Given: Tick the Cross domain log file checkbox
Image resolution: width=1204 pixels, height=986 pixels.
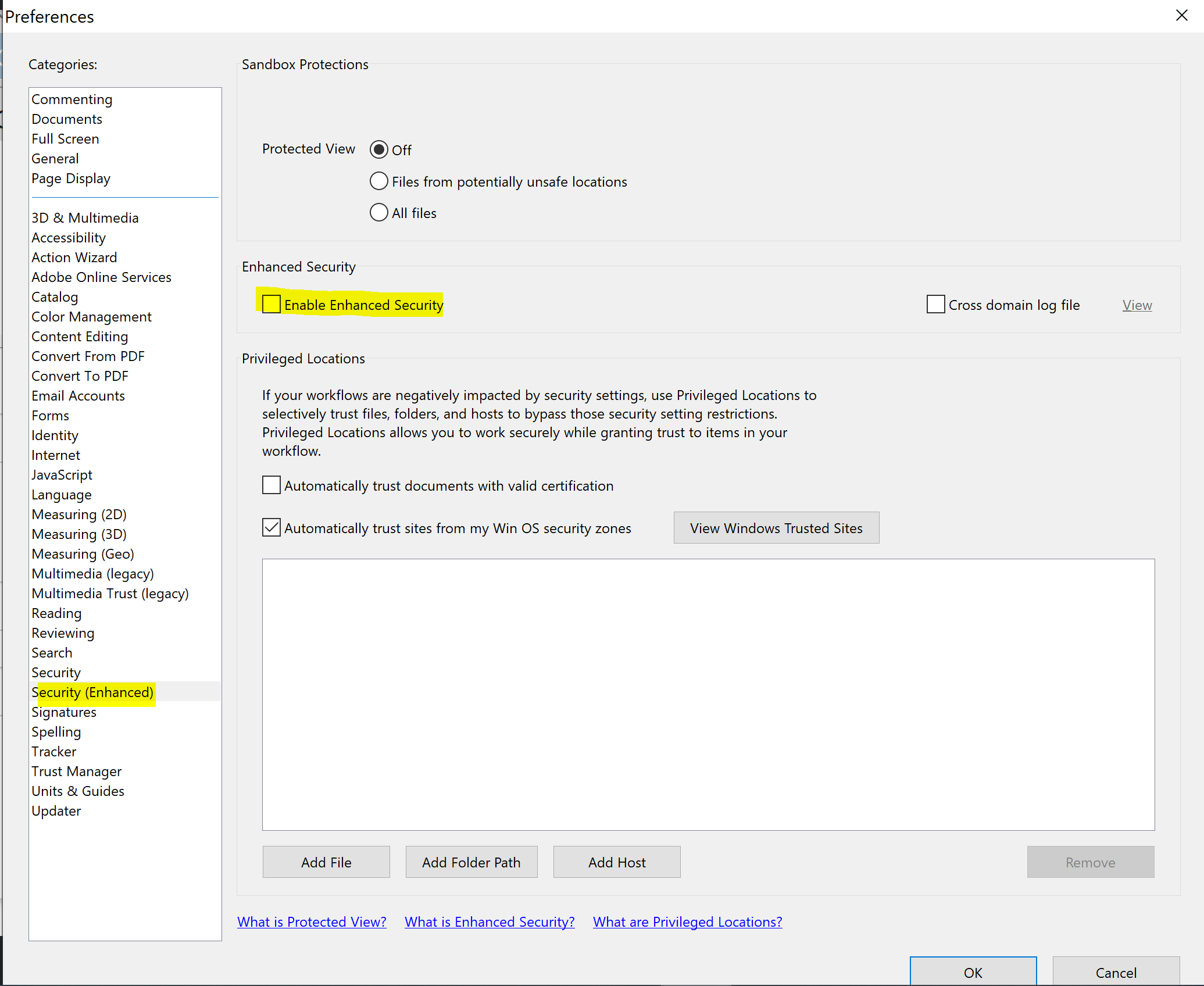Looking at the screenshot, I should coord(935,305).
